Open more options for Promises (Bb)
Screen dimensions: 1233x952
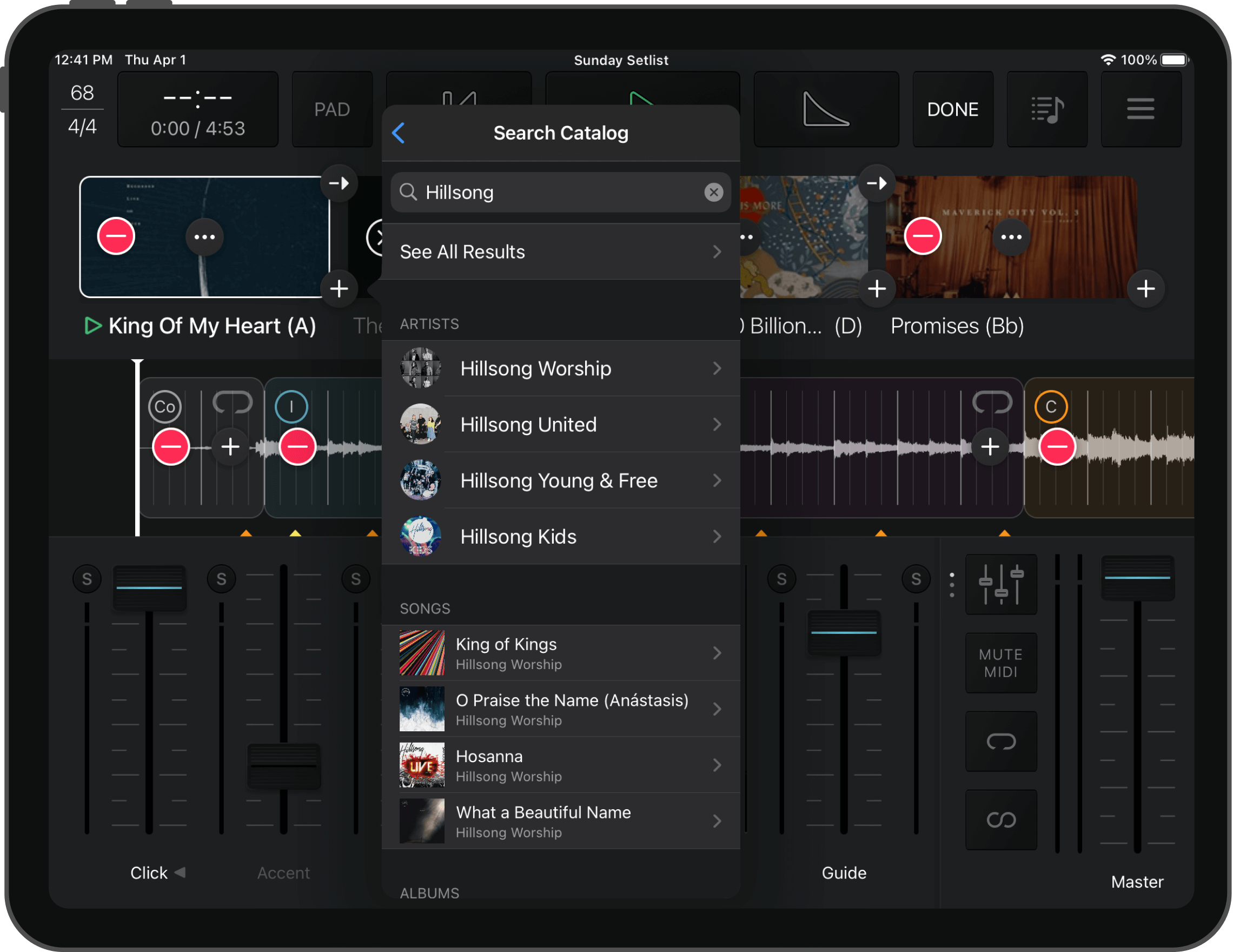click(x=1011, y=236)
